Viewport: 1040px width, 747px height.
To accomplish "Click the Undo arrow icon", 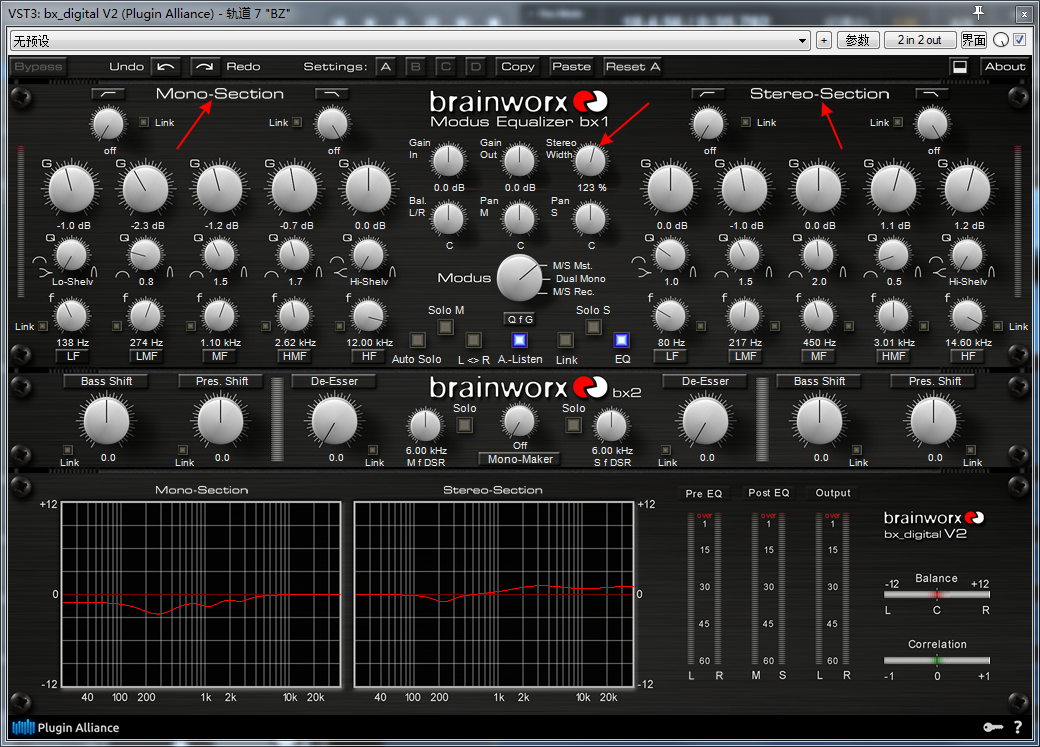I will pos(166,66).
